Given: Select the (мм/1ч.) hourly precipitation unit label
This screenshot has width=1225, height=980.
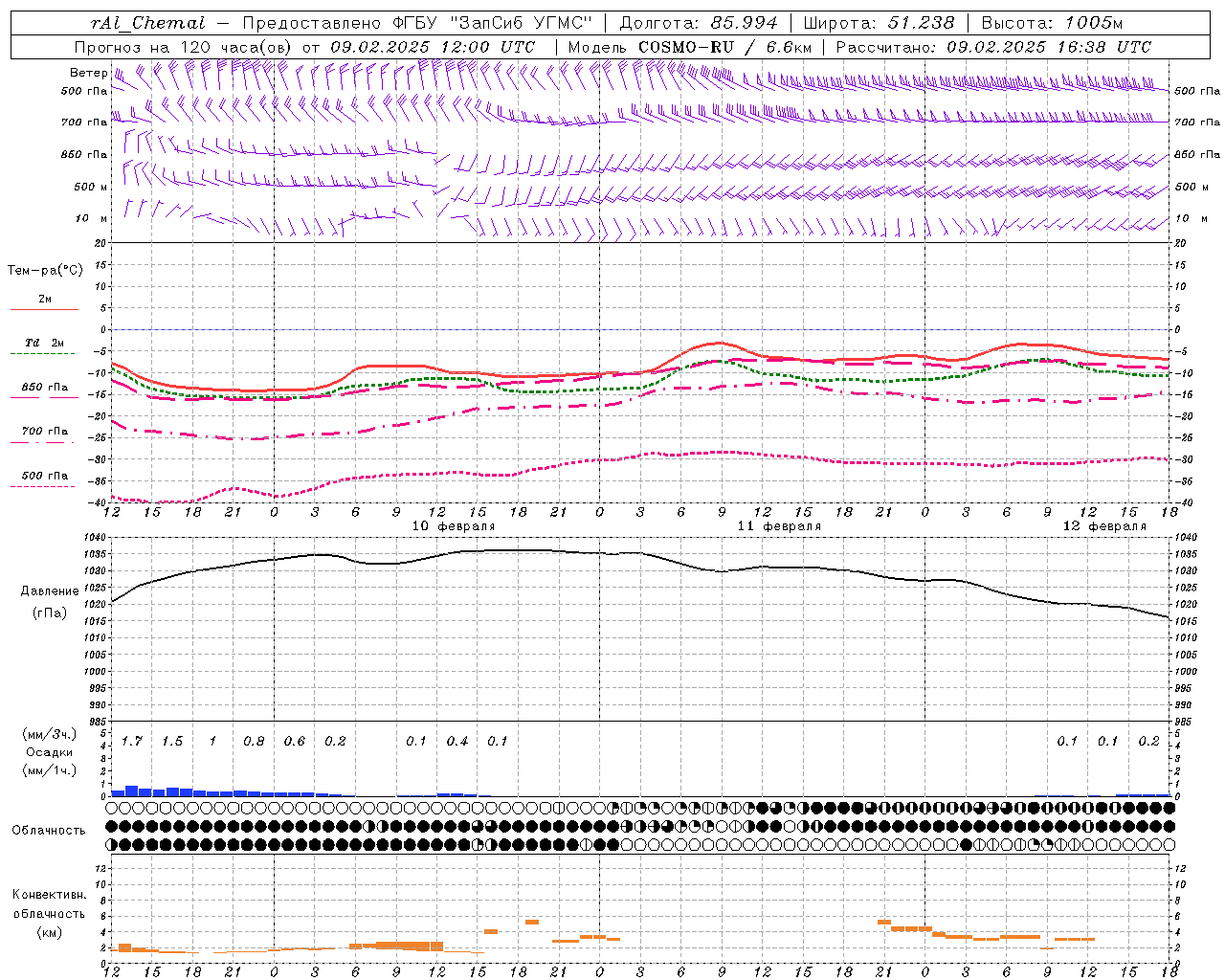Looking at the screenshot, I should coord(51,770).
